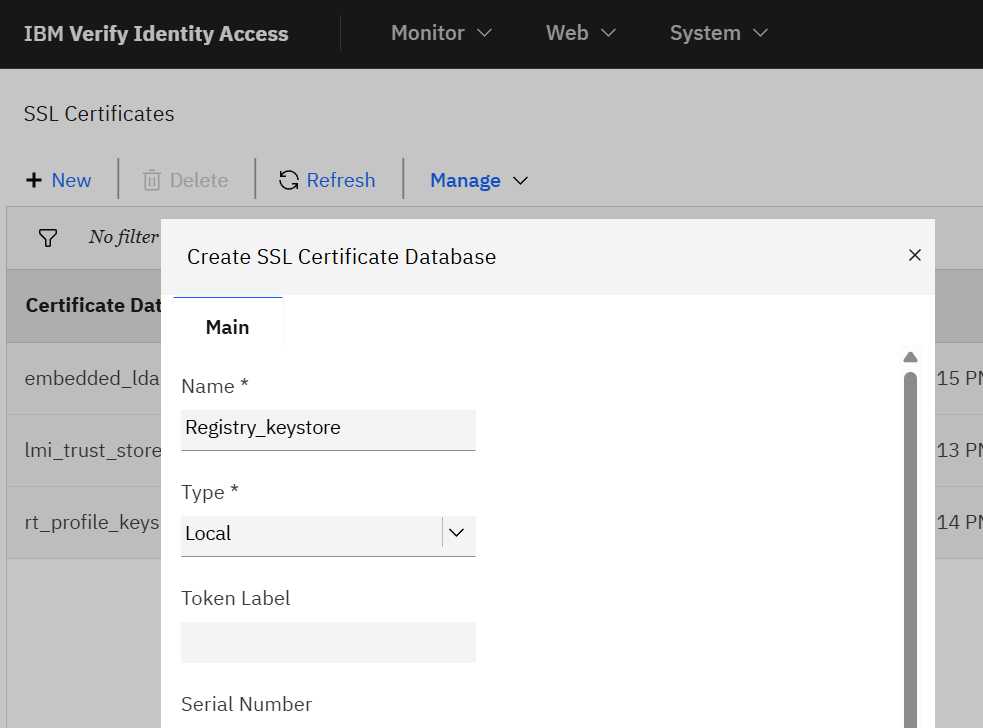This screenshot has width=983, height=728.
Task: Select the Main tab
Action: click(227, 327)
